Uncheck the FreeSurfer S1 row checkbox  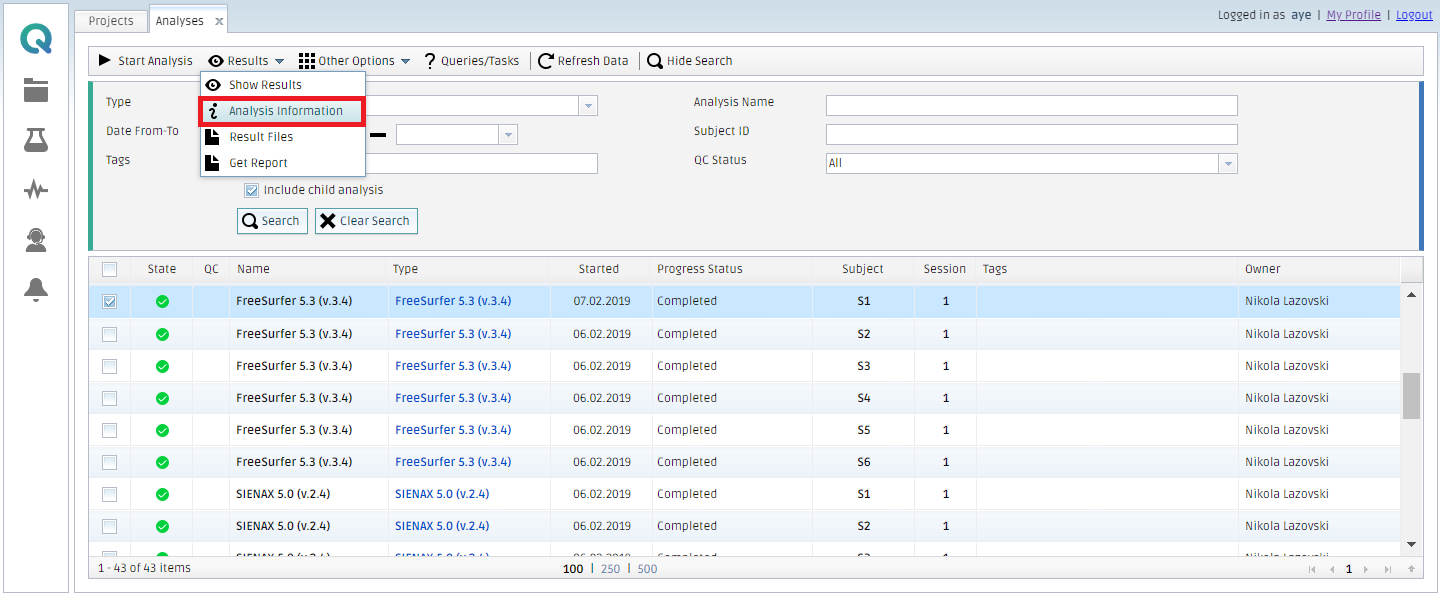click(x=109, y=301)
